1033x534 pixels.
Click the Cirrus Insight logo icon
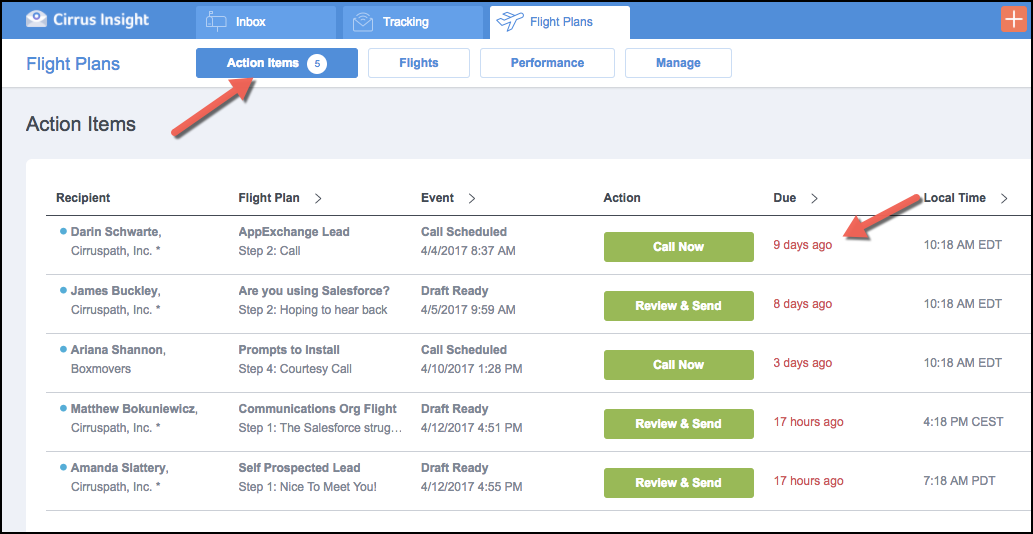(x=37, y=18)
